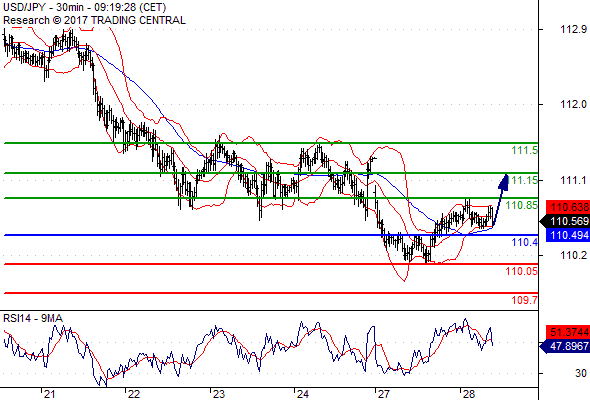The width and height of the screenshot is (590, 400).
Task: Select the 111.1 price axis label
Action: pyautogui.click(x=573, y=181)
